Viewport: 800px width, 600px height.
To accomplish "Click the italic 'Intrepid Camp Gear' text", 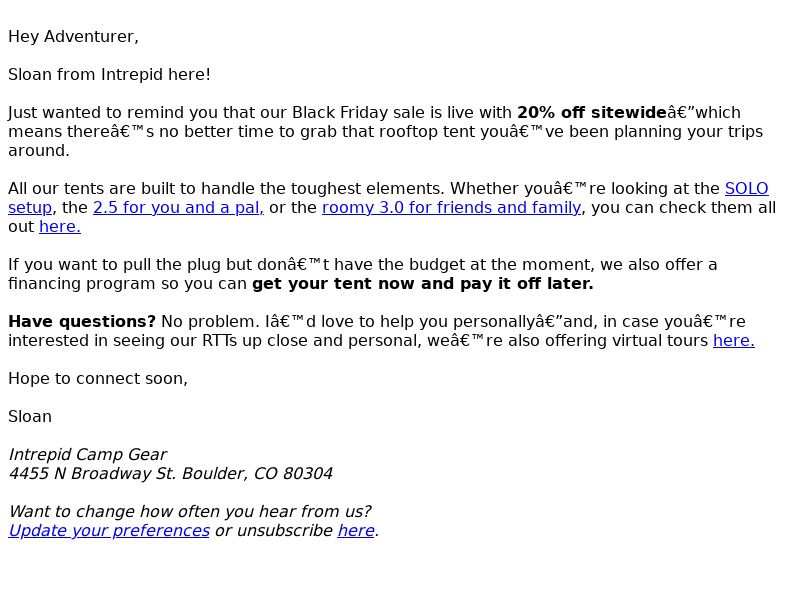I will [88, 455].
